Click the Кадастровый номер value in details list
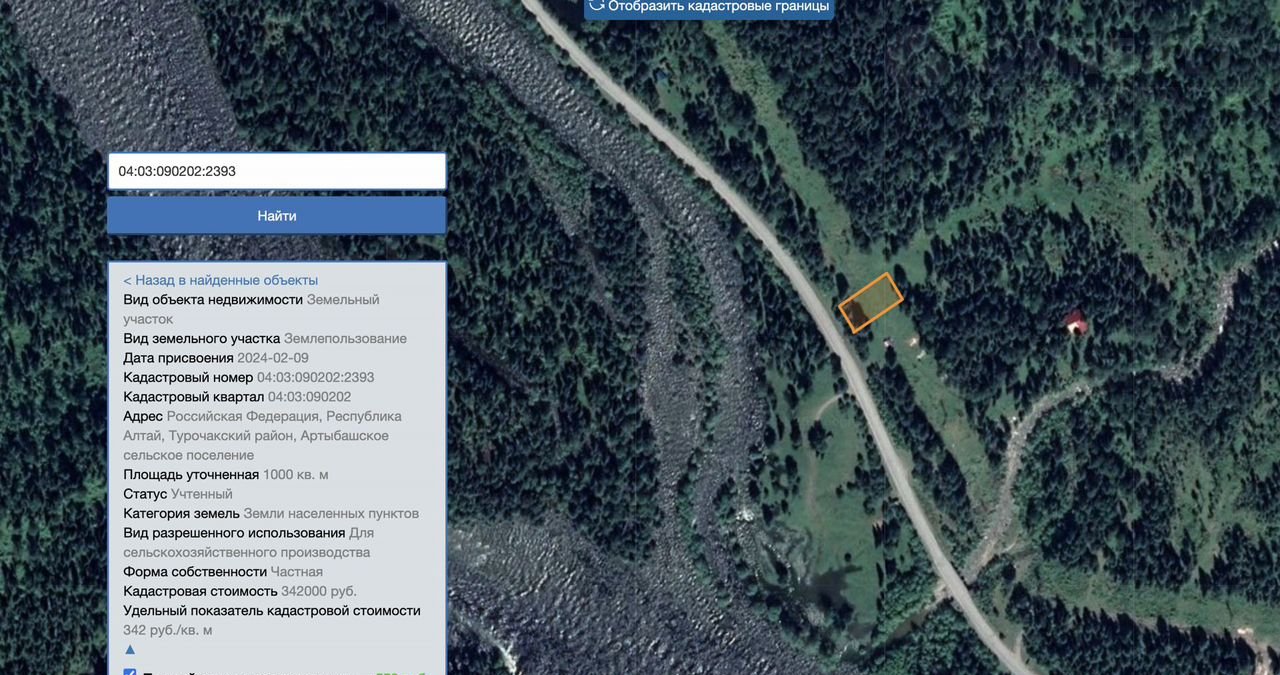The image size is (1280, 675). point(315,377)
